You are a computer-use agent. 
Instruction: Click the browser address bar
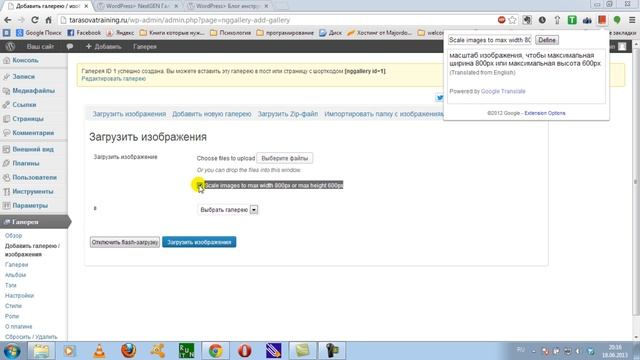[278, 20]
